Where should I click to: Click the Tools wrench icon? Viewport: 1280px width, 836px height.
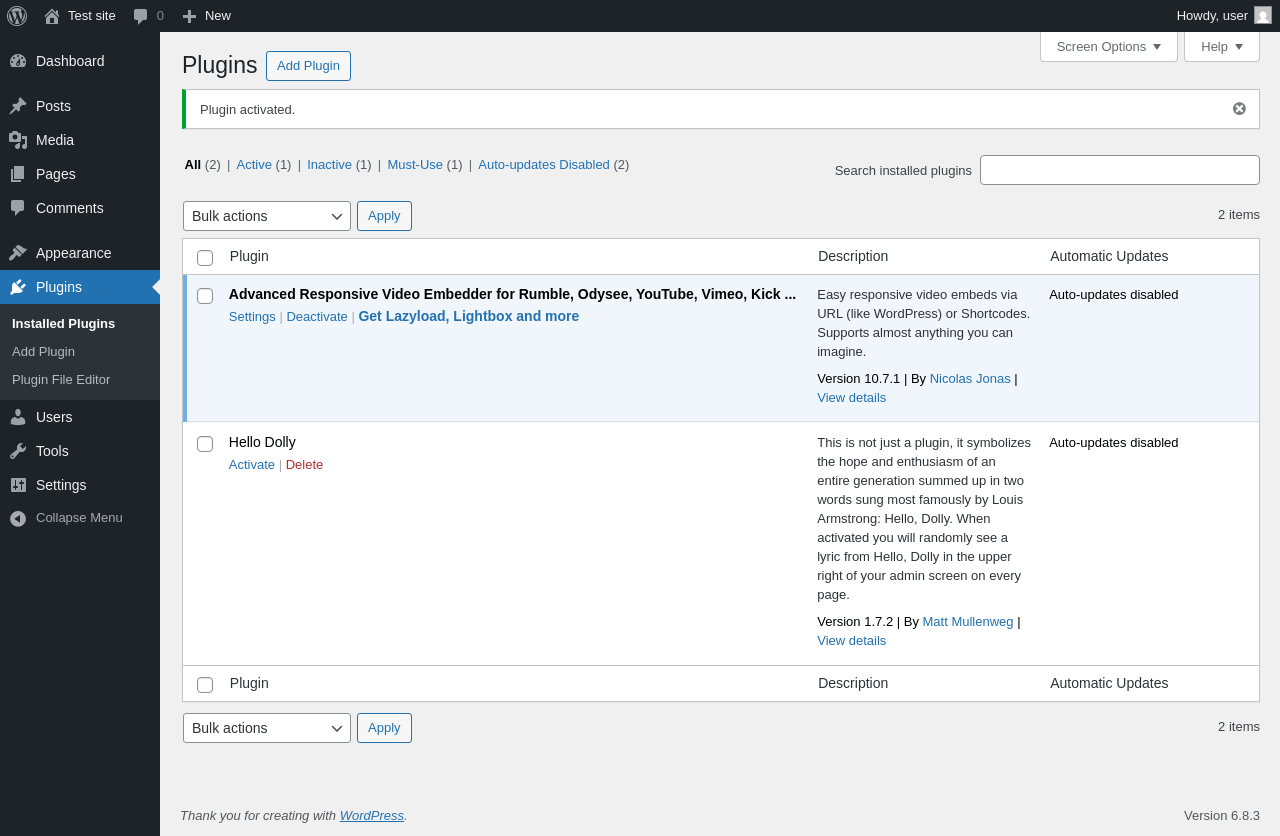18,451
